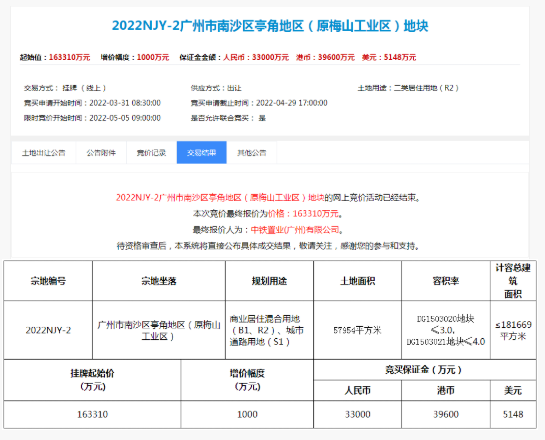Open the 竞价记录 tab
The image size is (545, 440).
coord(151,153)
